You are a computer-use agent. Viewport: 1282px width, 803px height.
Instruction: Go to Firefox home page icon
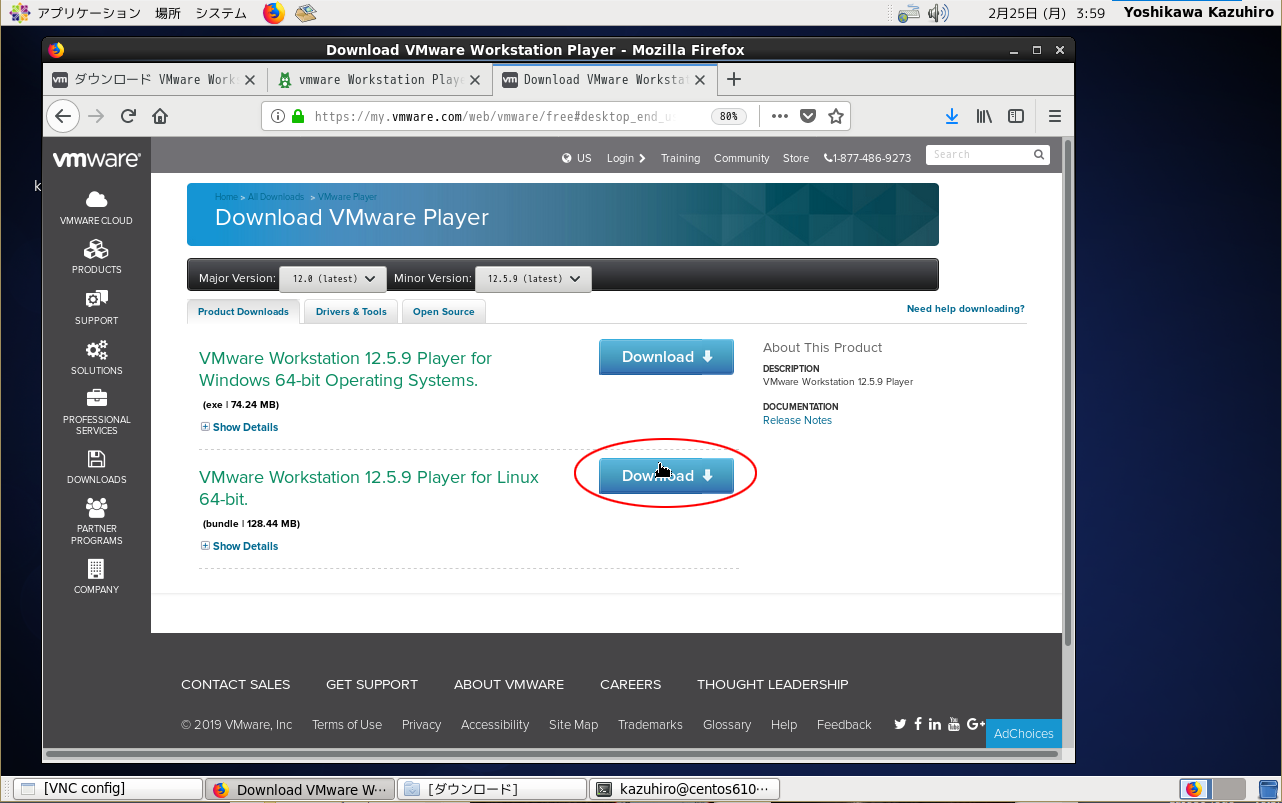click(x=160, y=116)
